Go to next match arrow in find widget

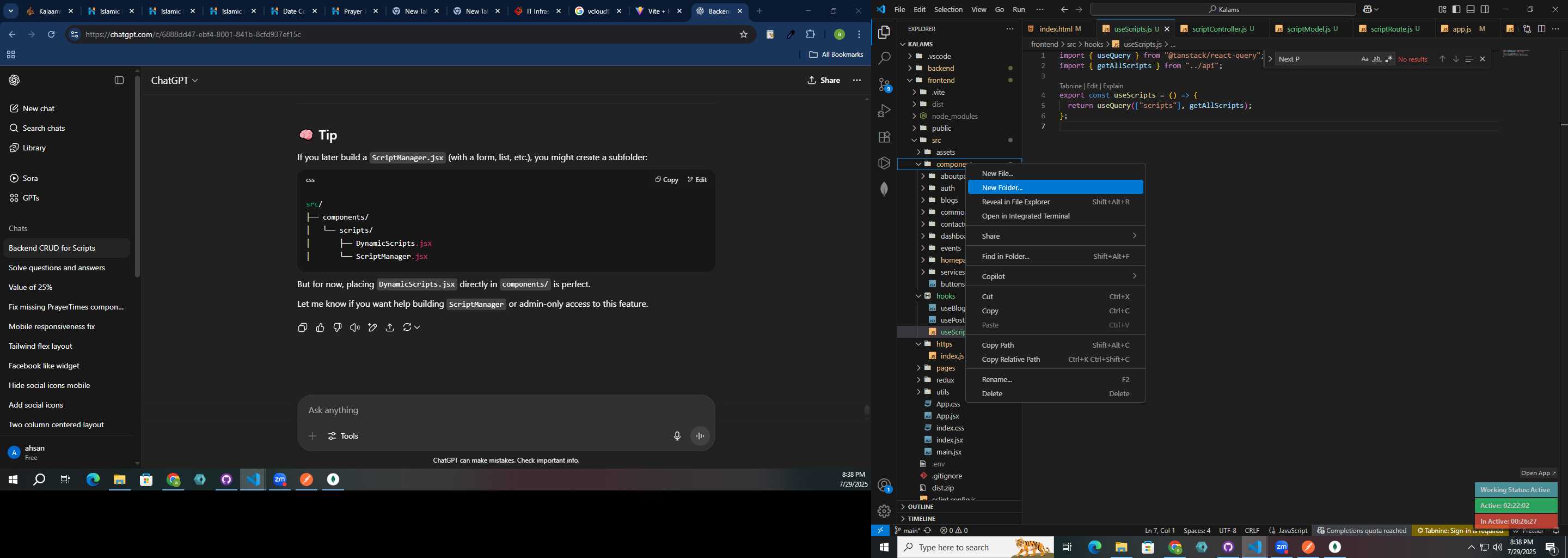click(x=1456, y=59)
